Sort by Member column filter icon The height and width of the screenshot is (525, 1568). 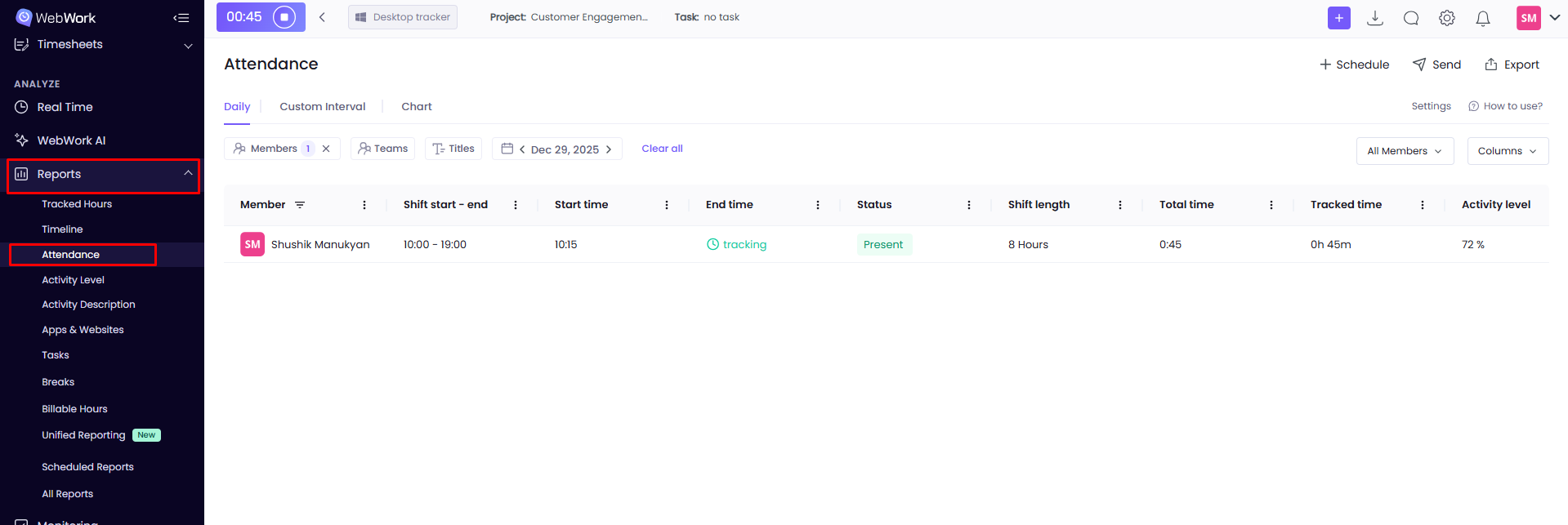[x=300, y=205]
